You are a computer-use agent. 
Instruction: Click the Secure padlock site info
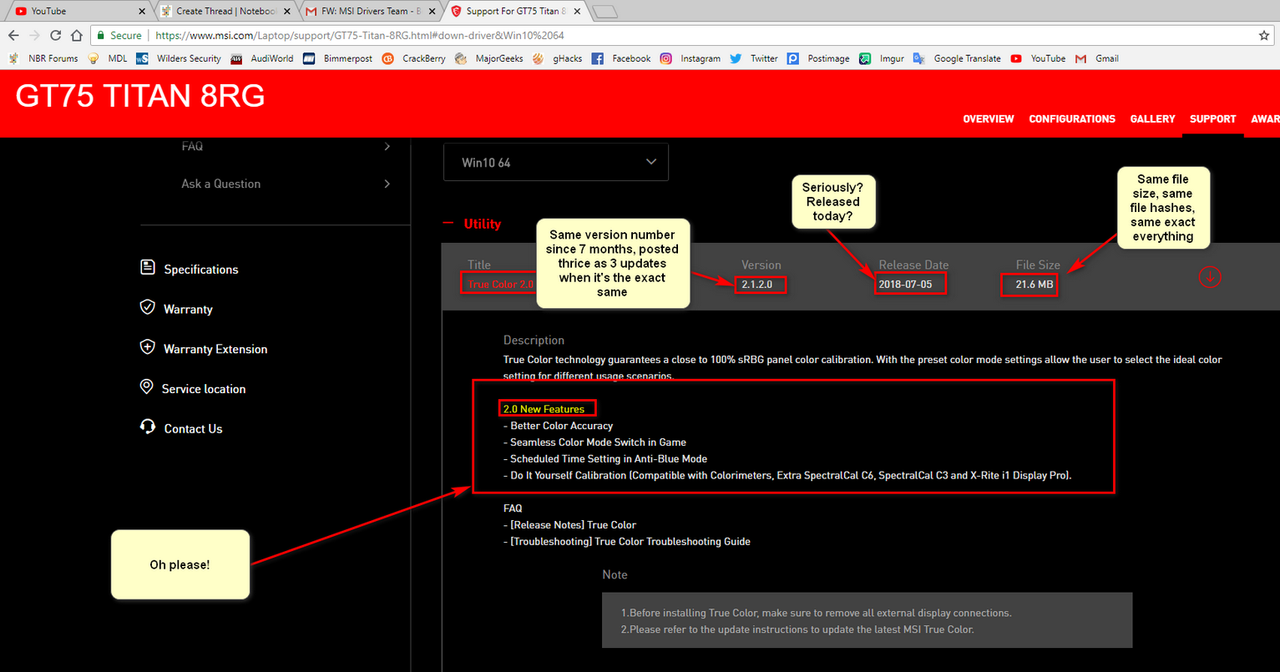pyautogui.click(x=120, y=35)
